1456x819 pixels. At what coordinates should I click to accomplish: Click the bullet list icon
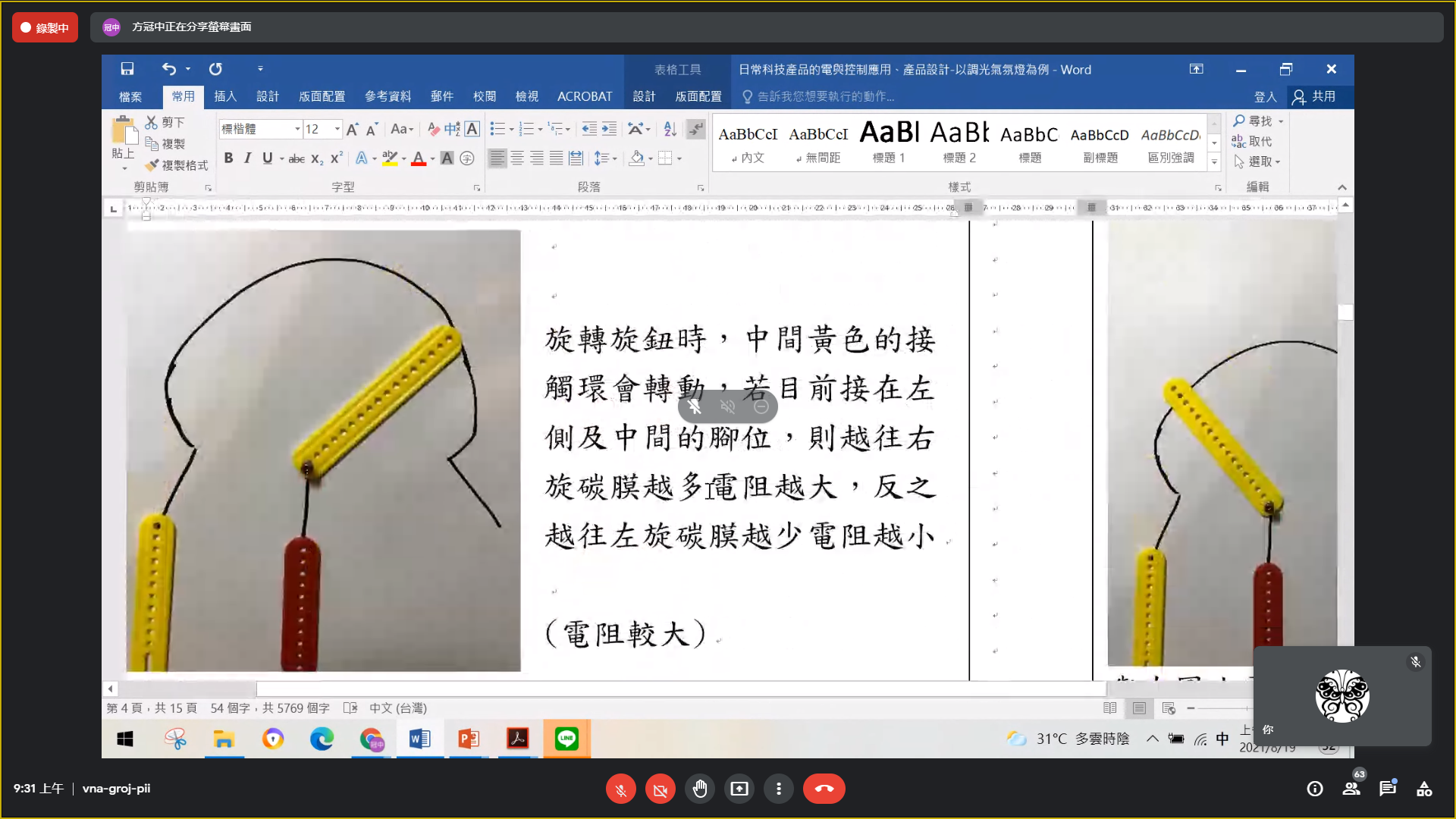pos(497,129)
